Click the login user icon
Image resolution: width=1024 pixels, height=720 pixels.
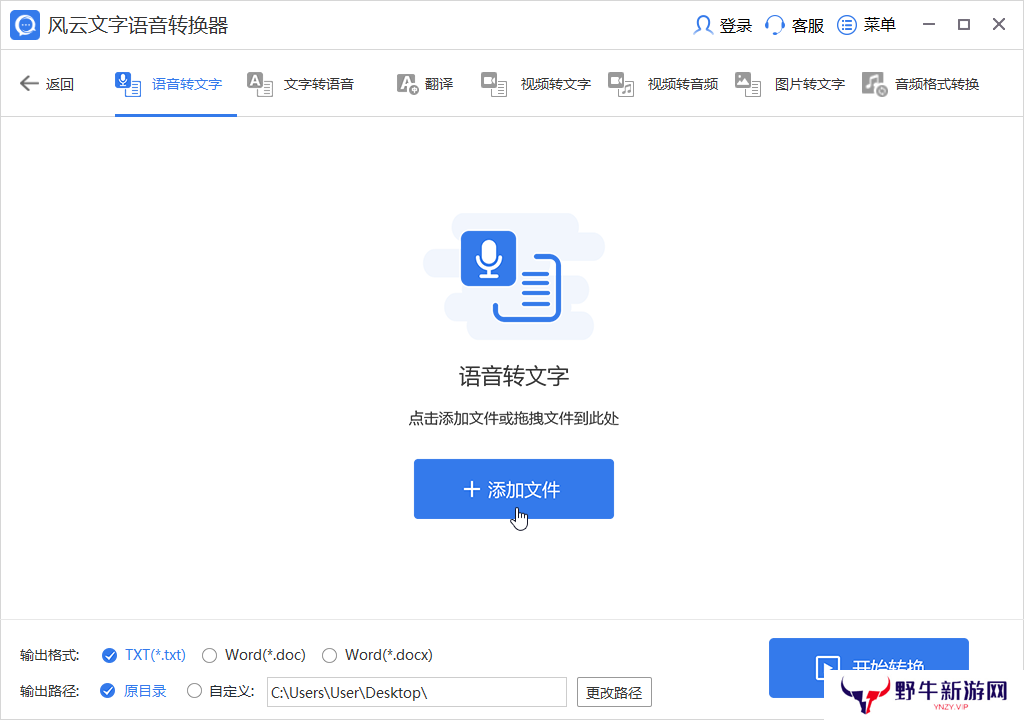click(x=703, y=25)
